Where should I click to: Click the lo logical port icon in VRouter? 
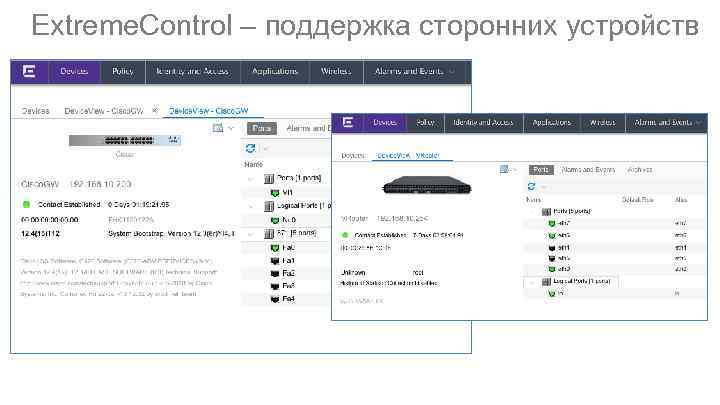[x=552, y=293]
